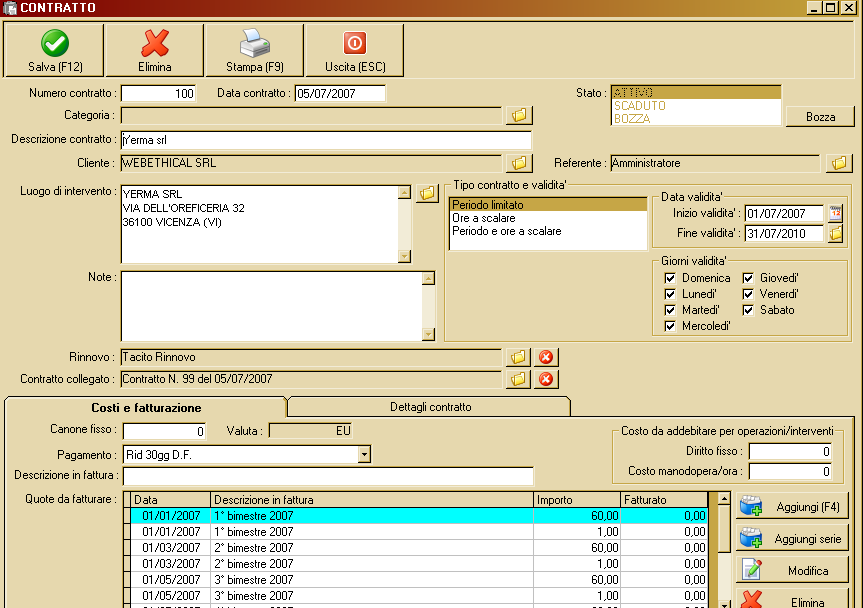The height and width of the screenshot is (608, 863).
Task: Click the Bozza button
Action: [820, 117]
